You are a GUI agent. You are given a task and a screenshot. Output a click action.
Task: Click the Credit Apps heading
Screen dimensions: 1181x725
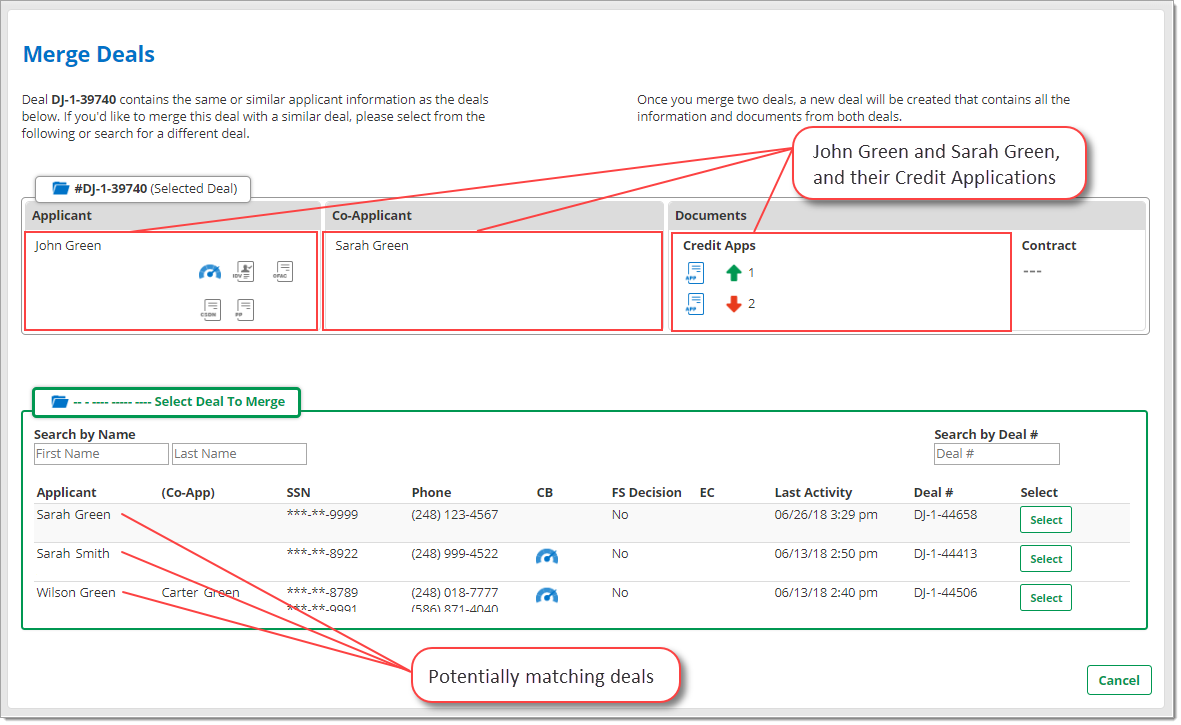click(719, 245)
